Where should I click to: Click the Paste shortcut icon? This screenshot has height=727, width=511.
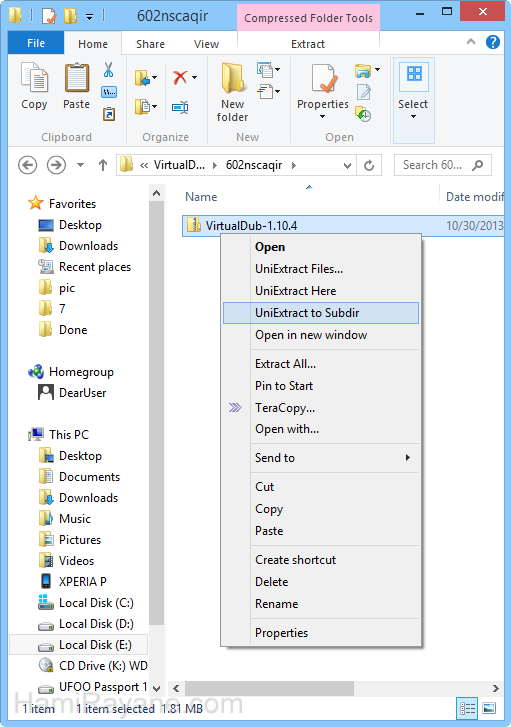109,114
